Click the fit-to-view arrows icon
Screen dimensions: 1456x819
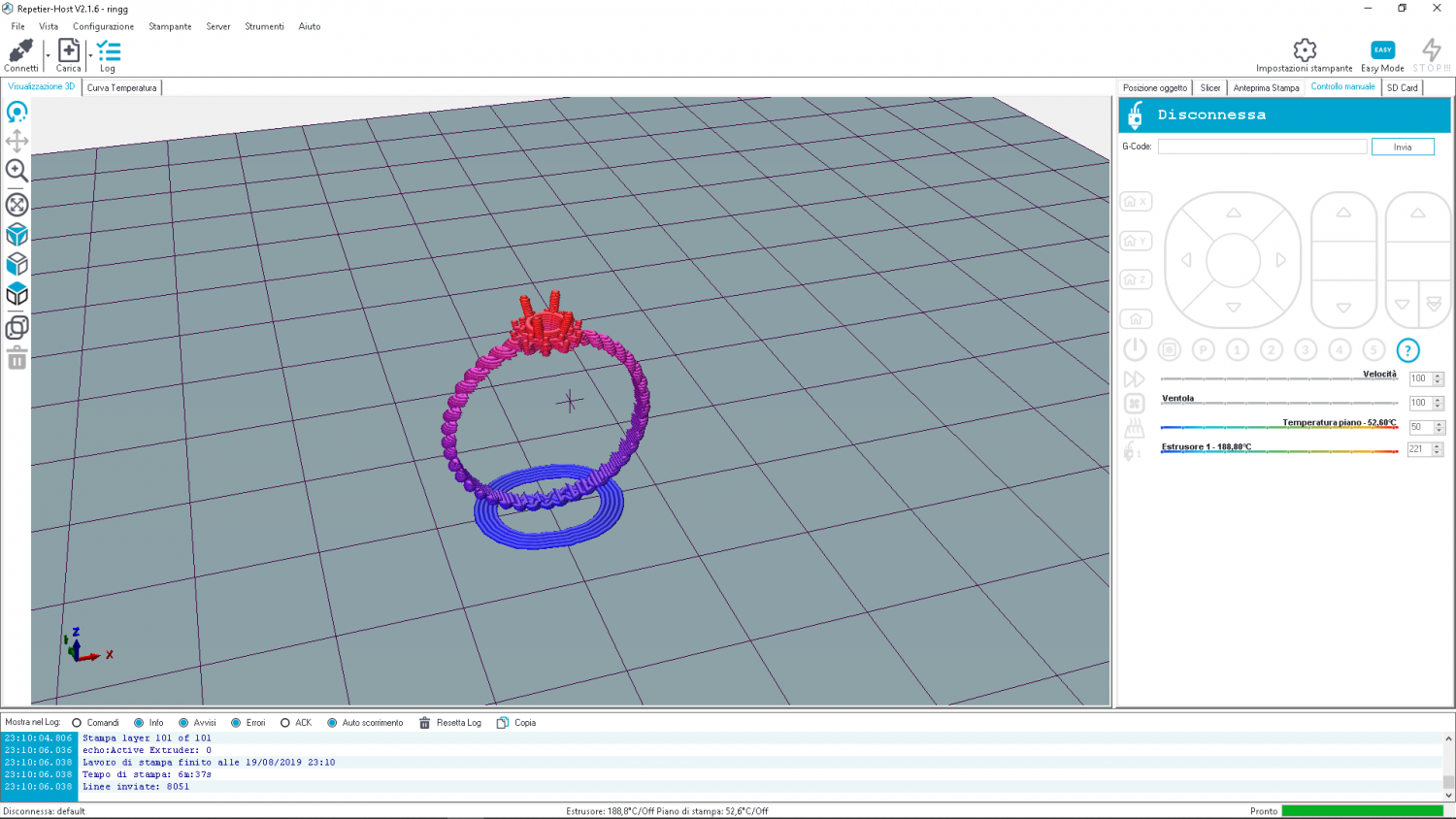17,205
